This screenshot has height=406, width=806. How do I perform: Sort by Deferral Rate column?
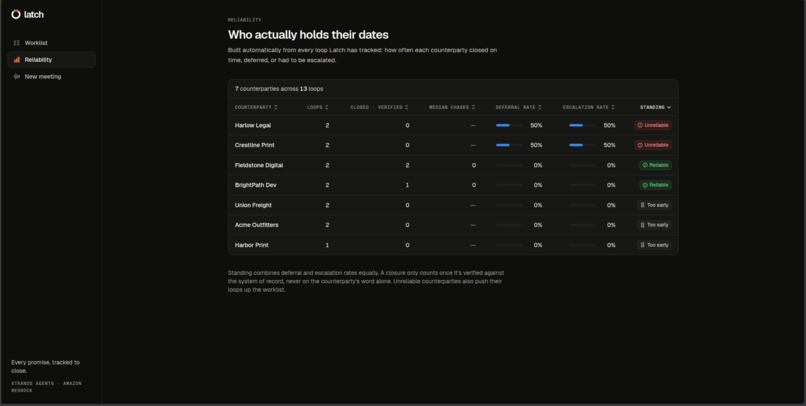pyautogui.click(x=518, y=107)
